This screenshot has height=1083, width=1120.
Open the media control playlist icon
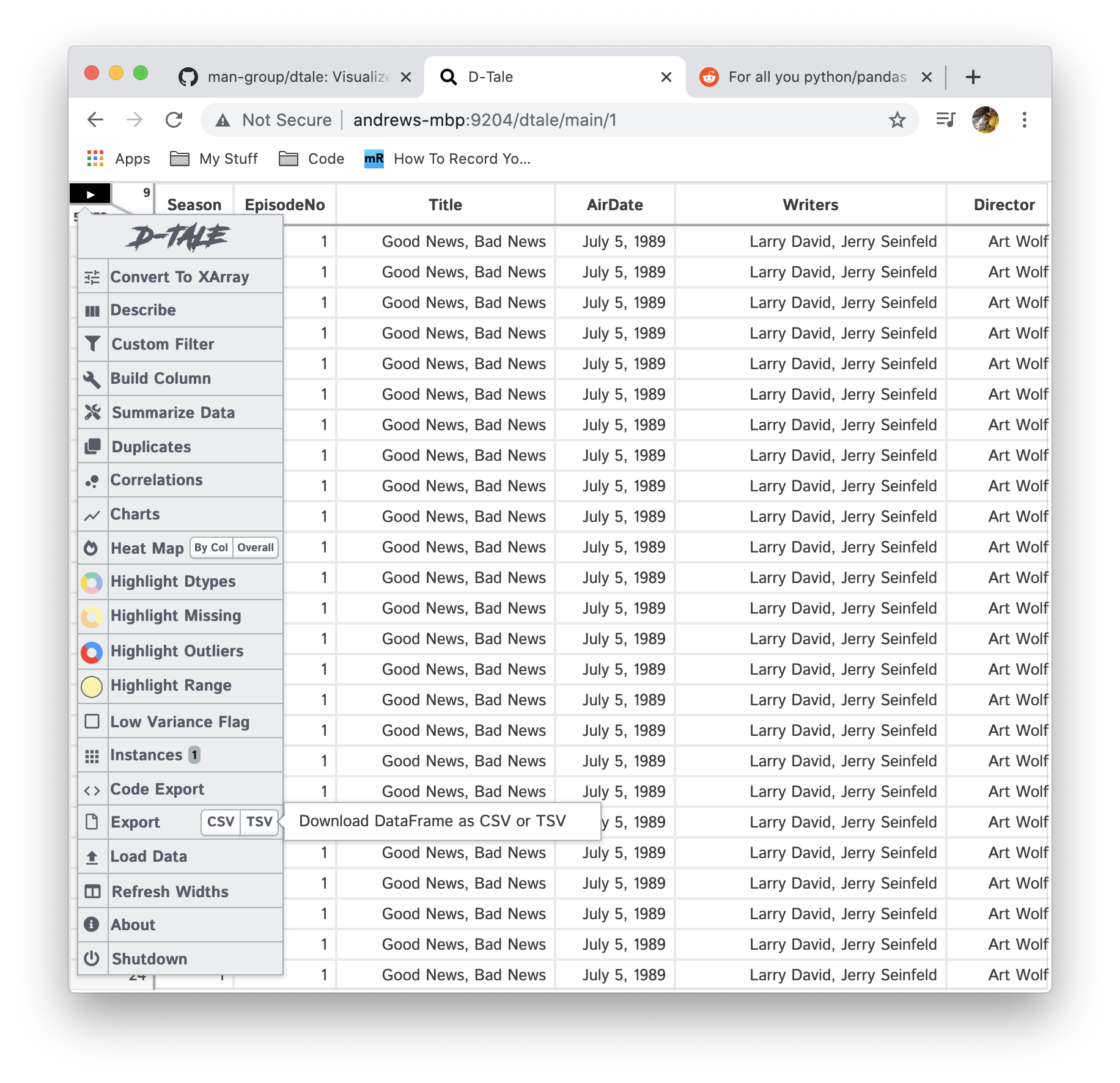[x=946, y=120]
